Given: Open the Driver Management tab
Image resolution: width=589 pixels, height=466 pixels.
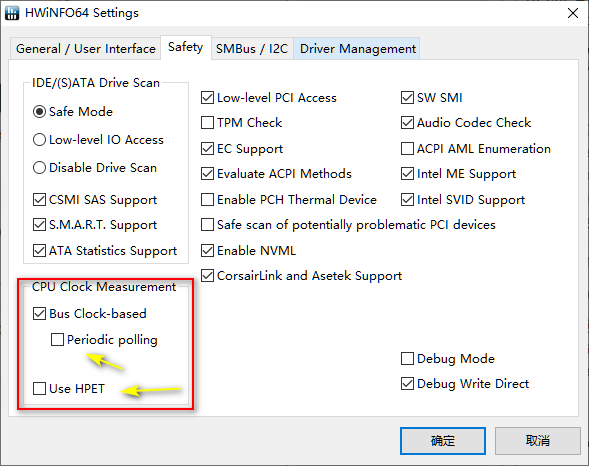Looking at the screenshot, I should (357, 49).
